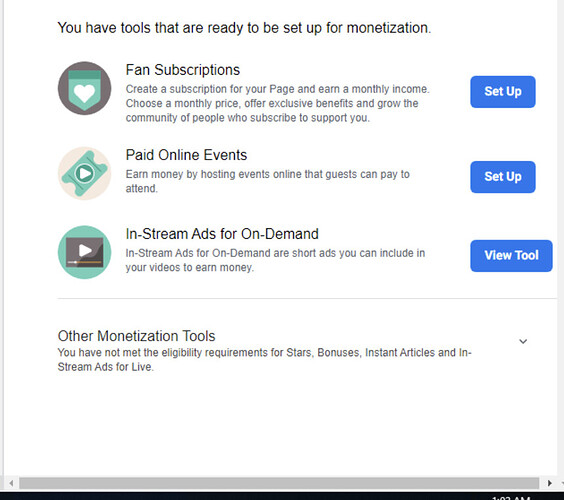This screenshot has height=500, width=564.
Task: Set up Fan Subscriptions
Action: coord(502,92)
